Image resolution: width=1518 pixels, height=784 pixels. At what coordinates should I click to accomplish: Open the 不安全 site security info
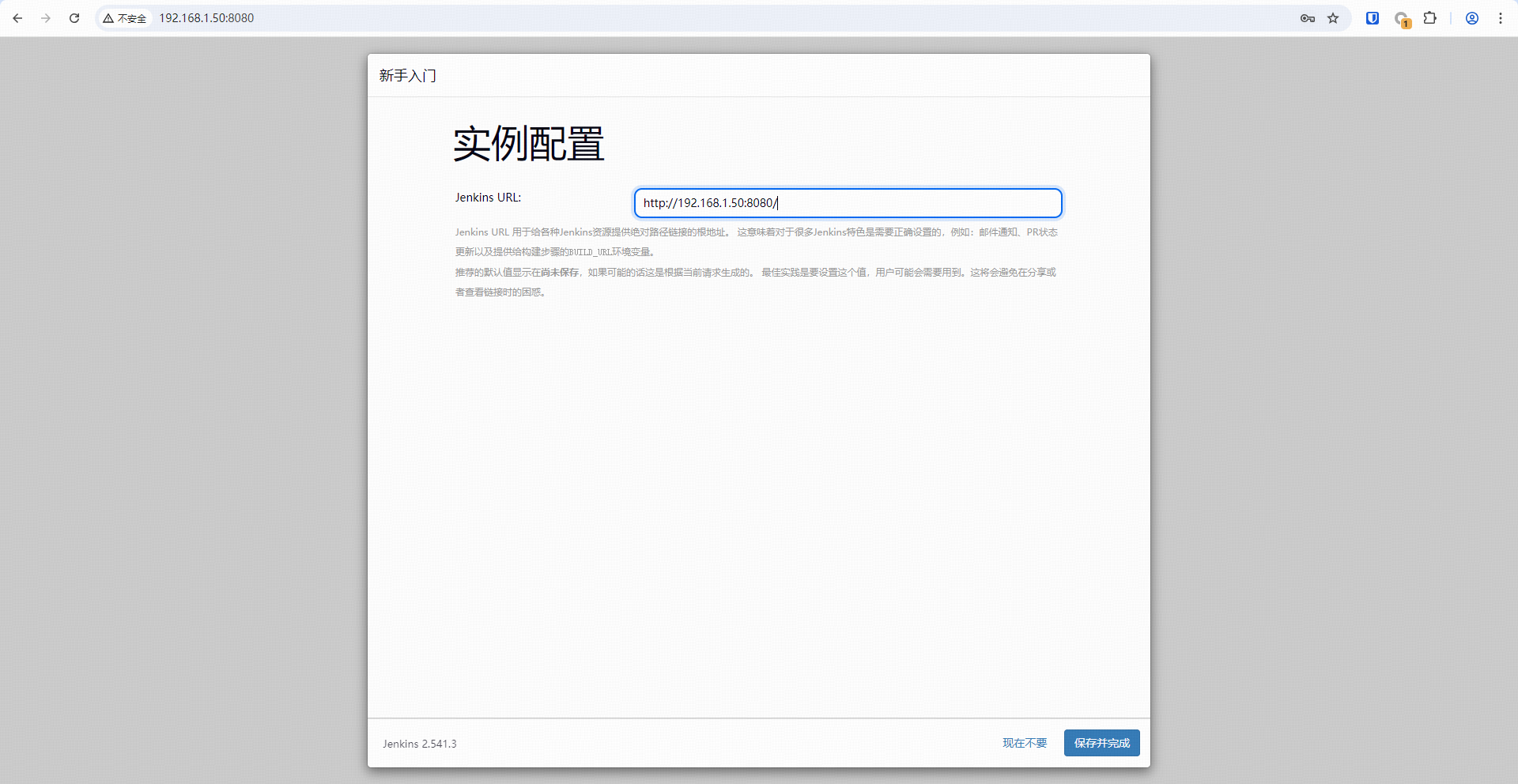125,18
